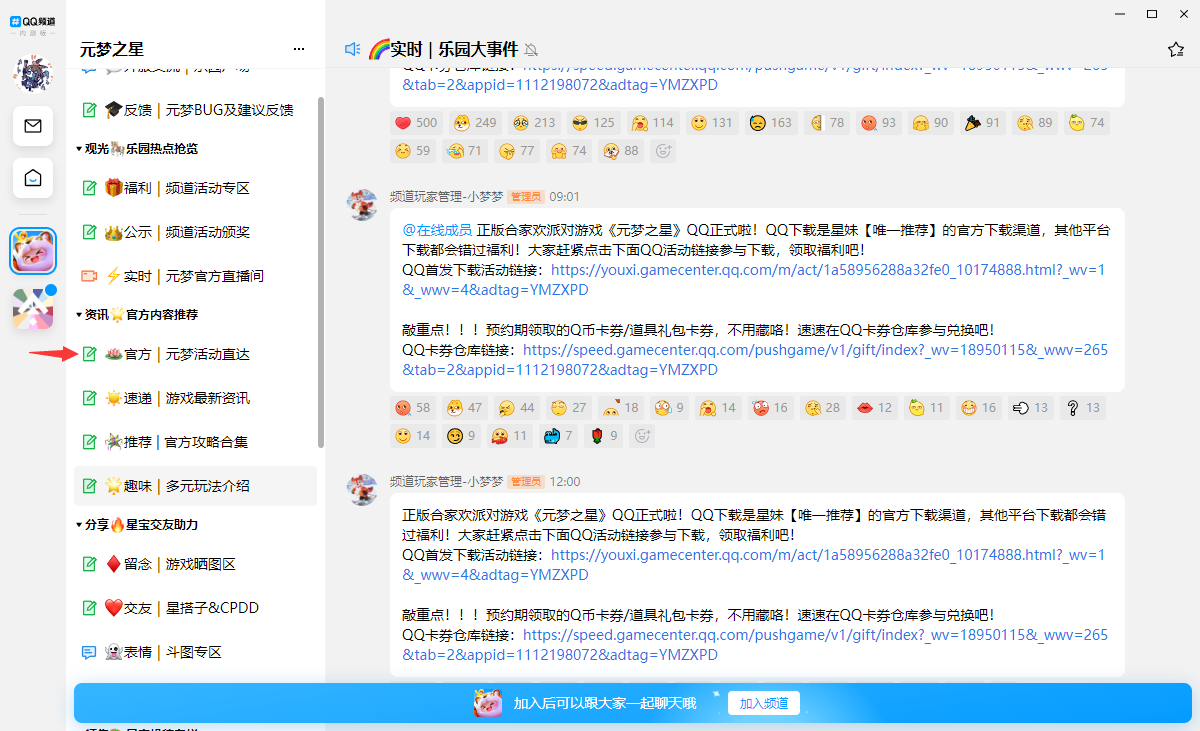Screen dimensions: 1200x731
Task: Click the question mark reaction with 13
Action: click(1083, 408)
